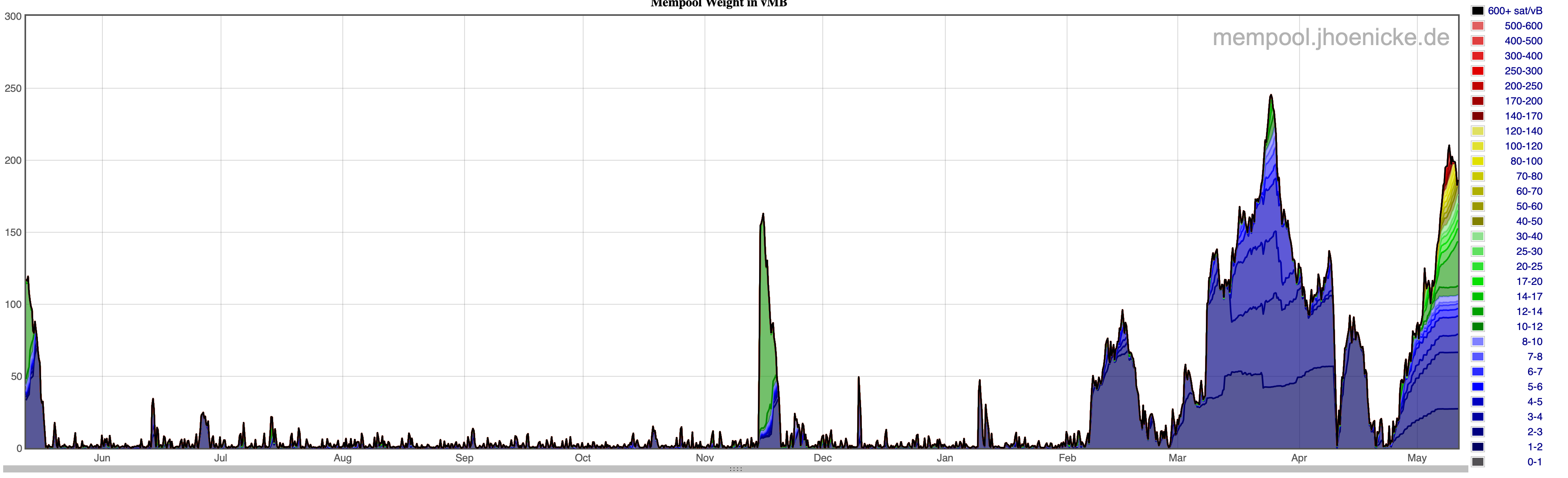
Task: Click the 500-600 legend color swatch
Action: click(x=1477, y=26)
